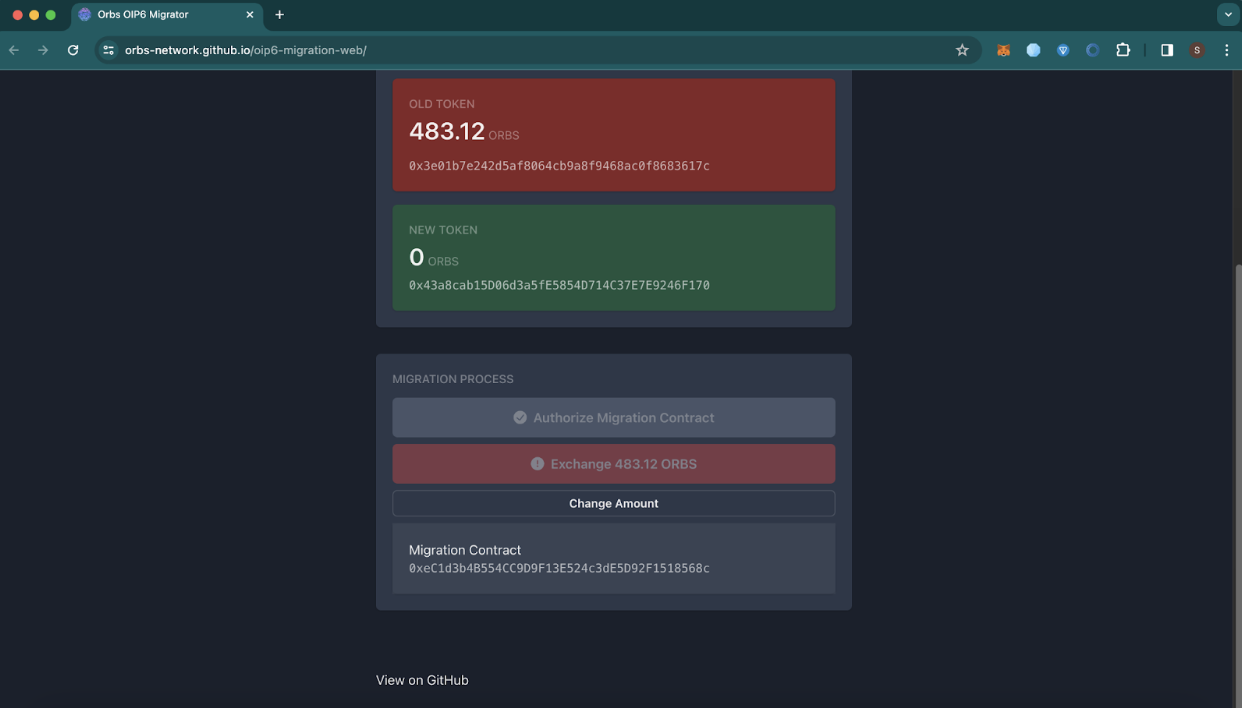The image size is (1242, 708).
Task: Click Exchange 483.12 ORBS
Action: point(613,463)
